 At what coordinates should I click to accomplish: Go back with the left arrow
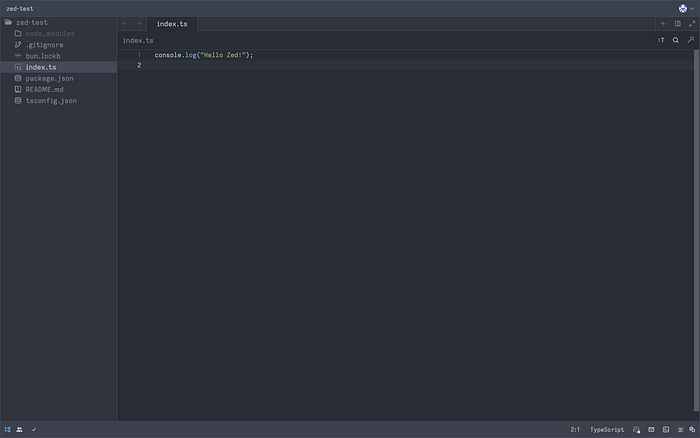point(125,24)
